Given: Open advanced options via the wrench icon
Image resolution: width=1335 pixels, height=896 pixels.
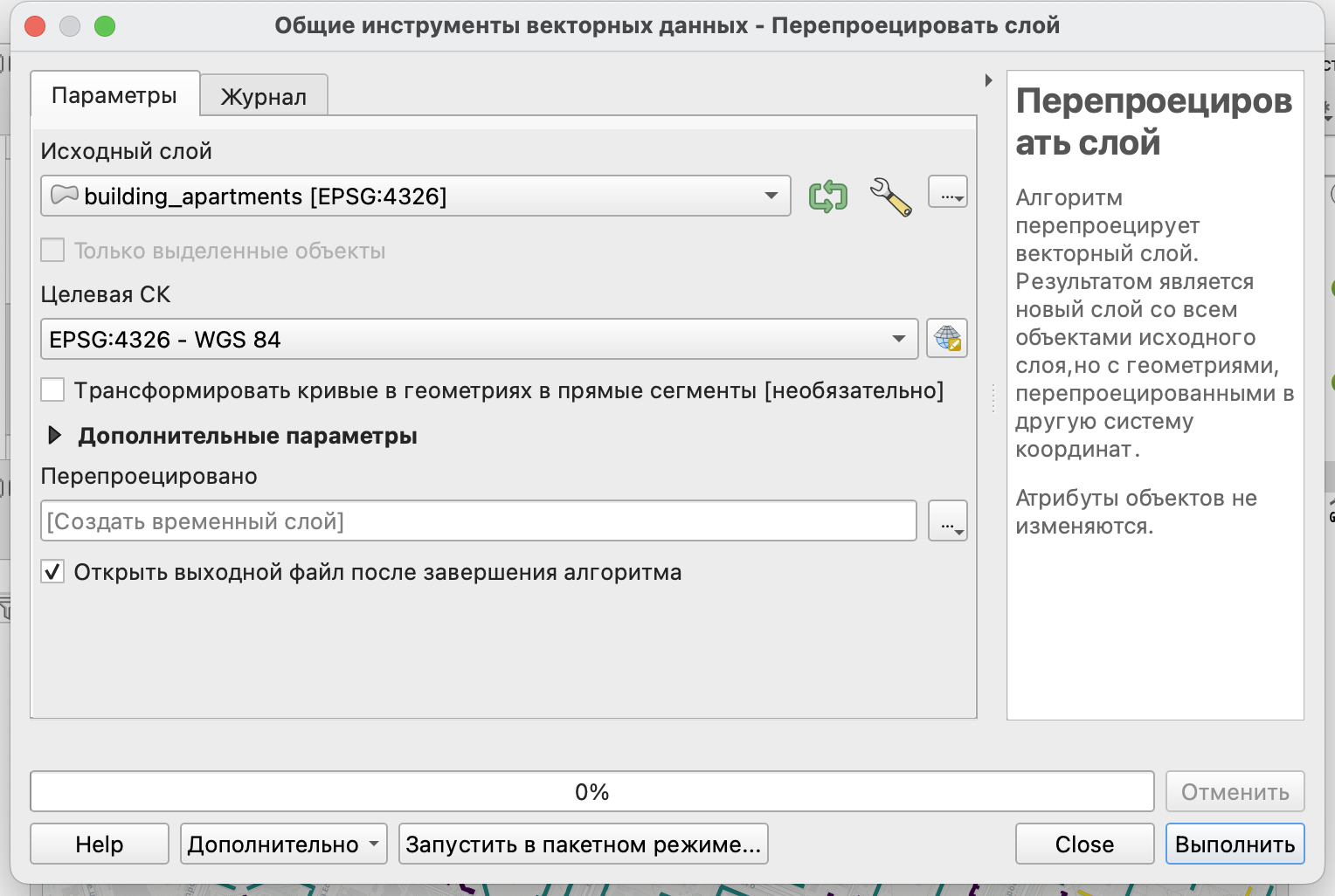Looking at the screenshot, I should 890,196.
